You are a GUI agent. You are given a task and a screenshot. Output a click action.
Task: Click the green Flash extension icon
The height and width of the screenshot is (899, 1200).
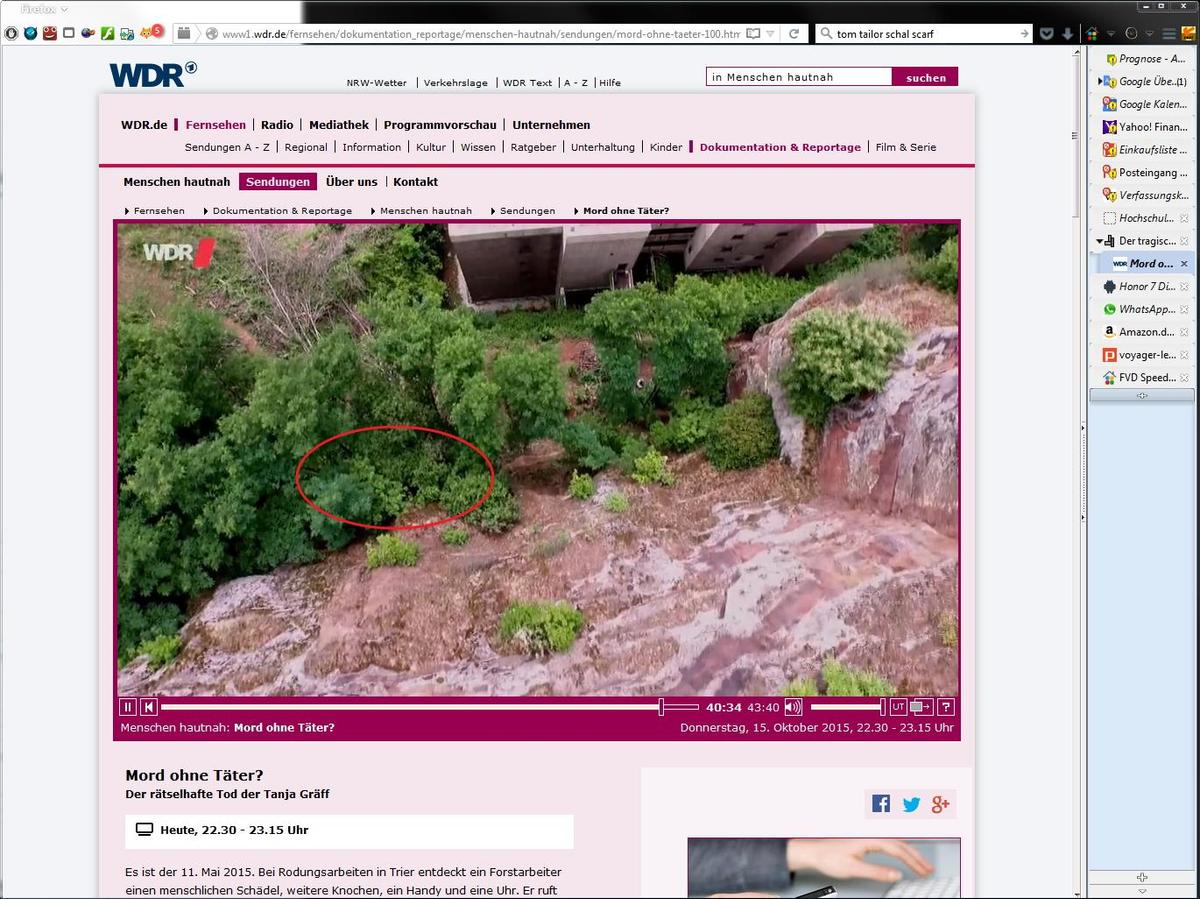tap(107, 33)
